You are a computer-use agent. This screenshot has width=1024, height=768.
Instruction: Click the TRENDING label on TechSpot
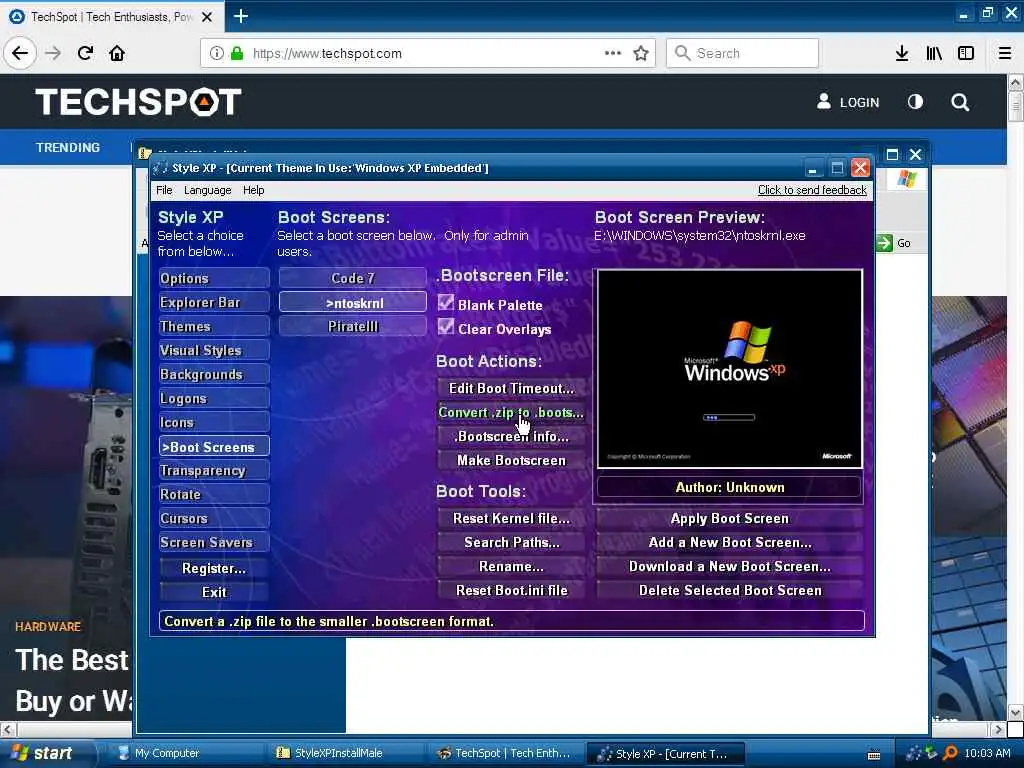click(x=68, y=148)
